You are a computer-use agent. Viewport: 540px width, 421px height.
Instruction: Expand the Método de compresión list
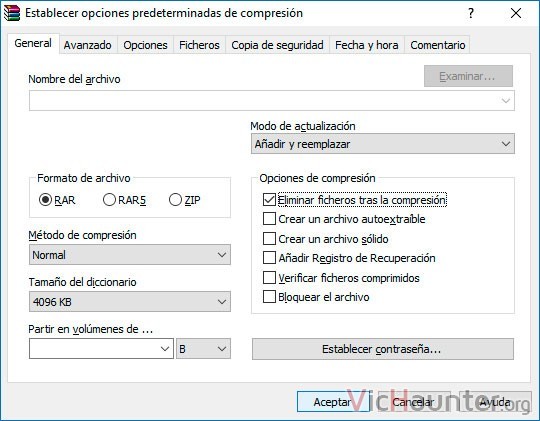(x=130, y=255)
